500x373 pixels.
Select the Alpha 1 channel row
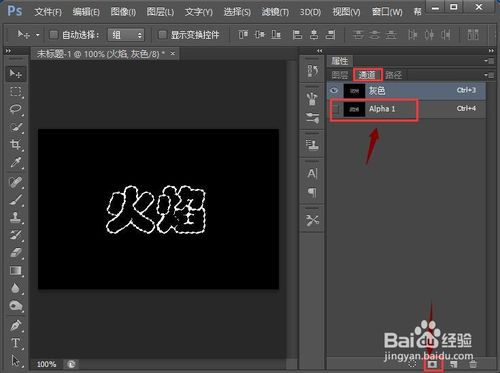point(406,109)
